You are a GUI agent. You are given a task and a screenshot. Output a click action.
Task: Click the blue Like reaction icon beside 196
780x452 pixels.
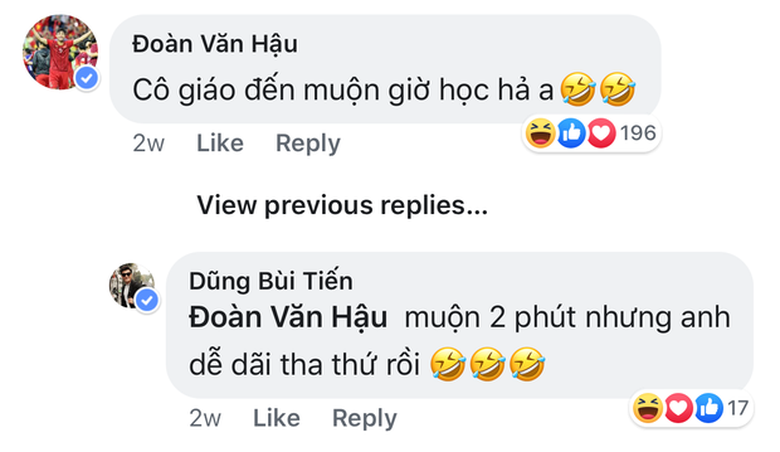(x=570, y=132)
